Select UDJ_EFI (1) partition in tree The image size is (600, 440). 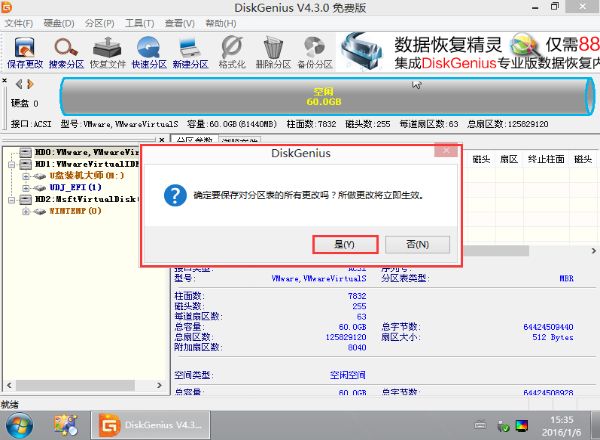click(x=75, y=187)
